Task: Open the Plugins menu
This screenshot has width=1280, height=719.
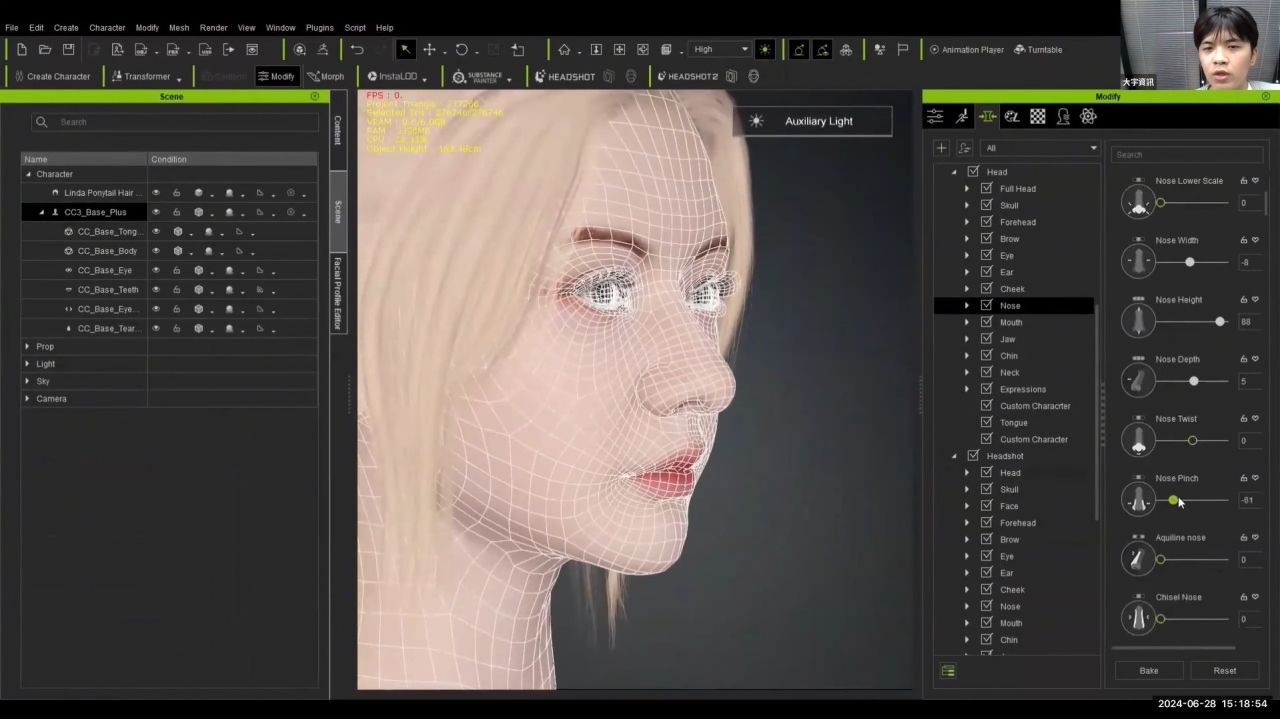Action: coord(319,28)
